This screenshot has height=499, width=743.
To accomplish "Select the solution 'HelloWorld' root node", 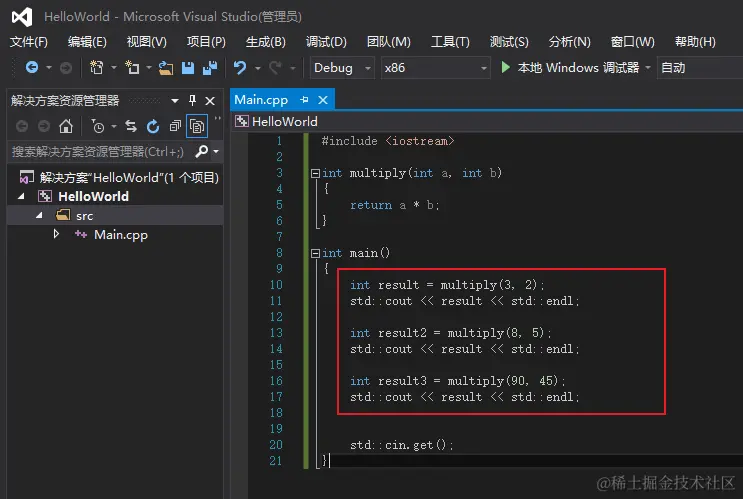I will (118, 177).
